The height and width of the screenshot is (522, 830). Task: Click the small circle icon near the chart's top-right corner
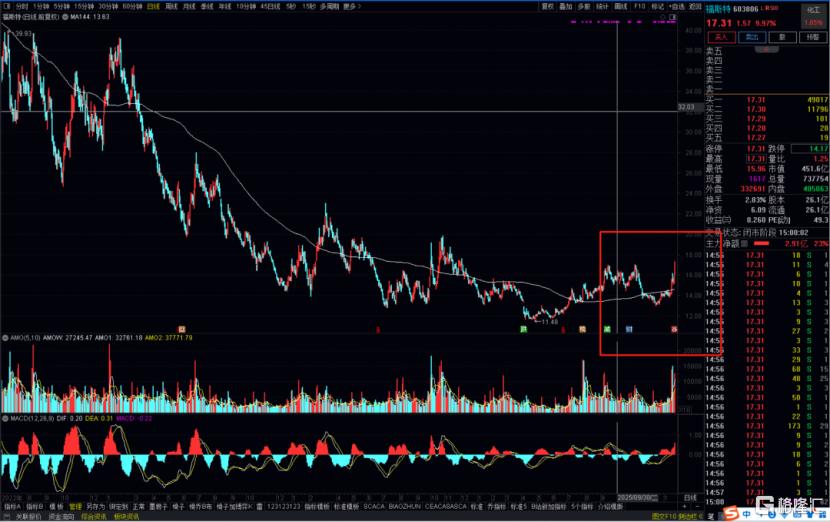(662, 17)
